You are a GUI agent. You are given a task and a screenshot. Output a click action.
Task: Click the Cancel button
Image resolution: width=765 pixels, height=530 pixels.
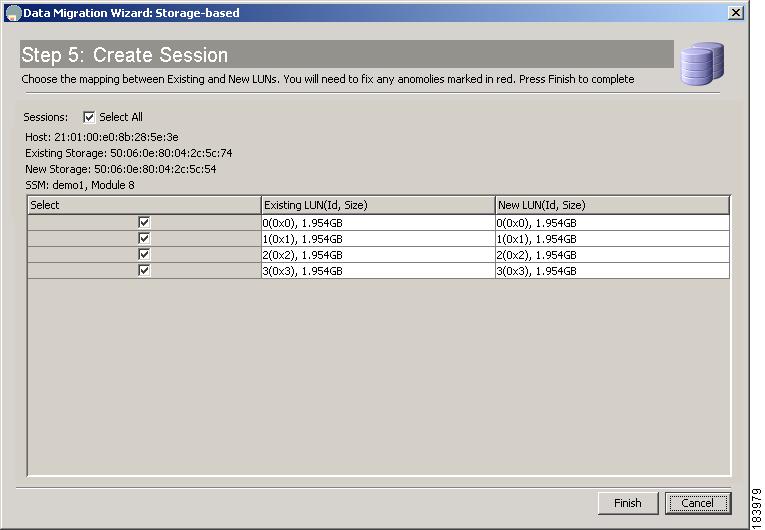[x=697, y=503]
